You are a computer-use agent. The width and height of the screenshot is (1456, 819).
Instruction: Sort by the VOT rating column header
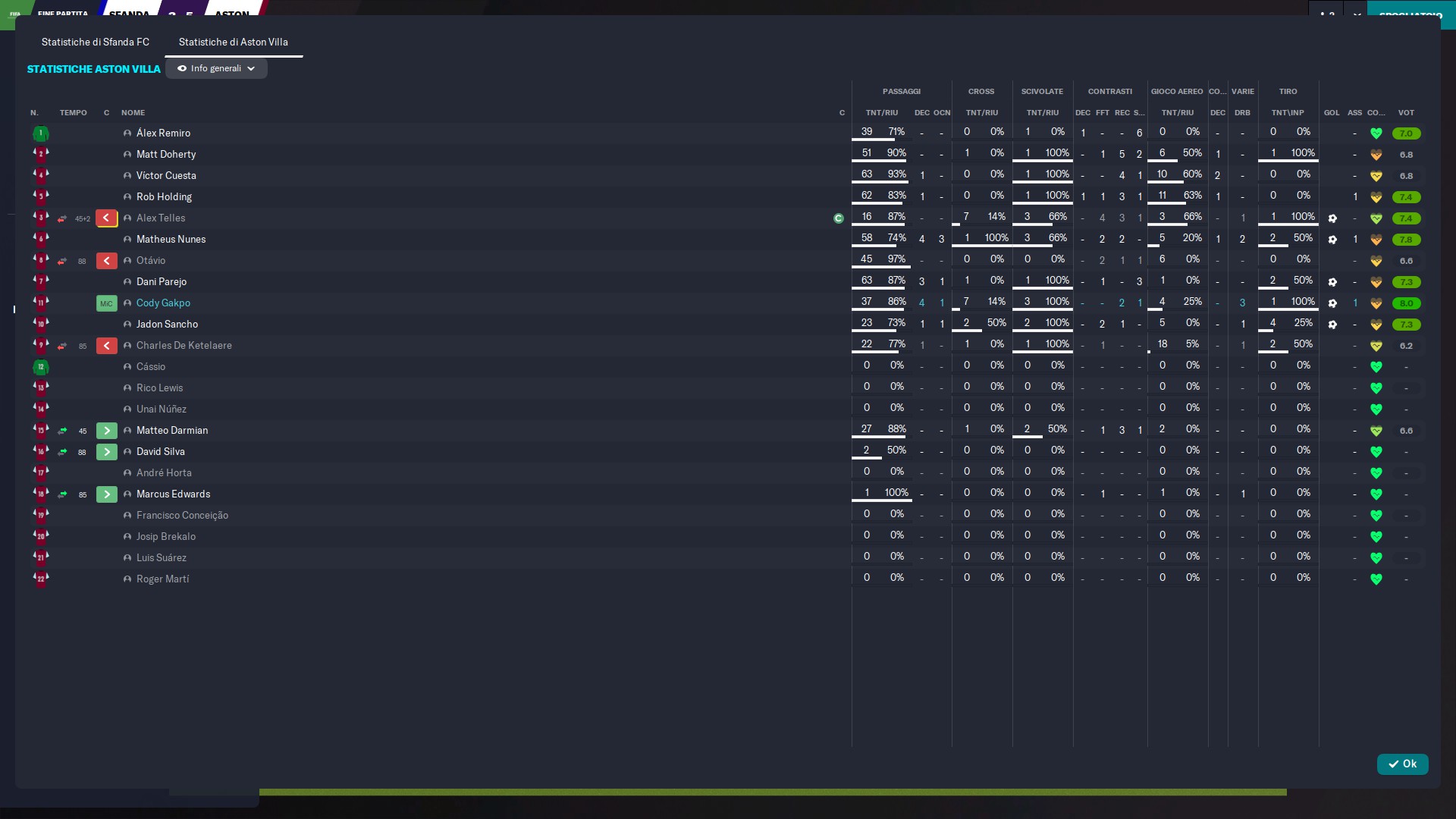click(x=1405, y=112)
